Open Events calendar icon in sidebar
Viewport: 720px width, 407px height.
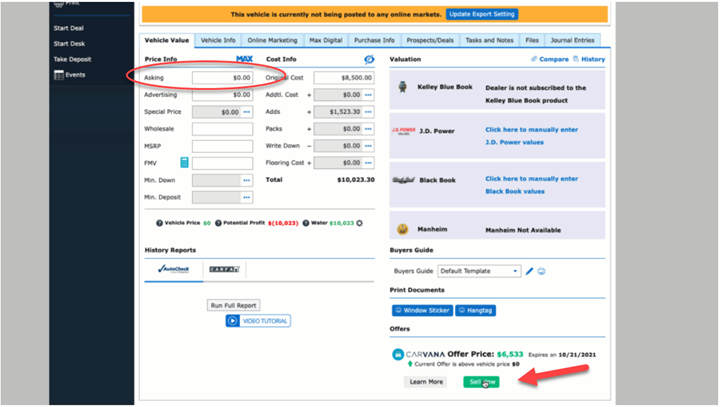pos(59,75)
